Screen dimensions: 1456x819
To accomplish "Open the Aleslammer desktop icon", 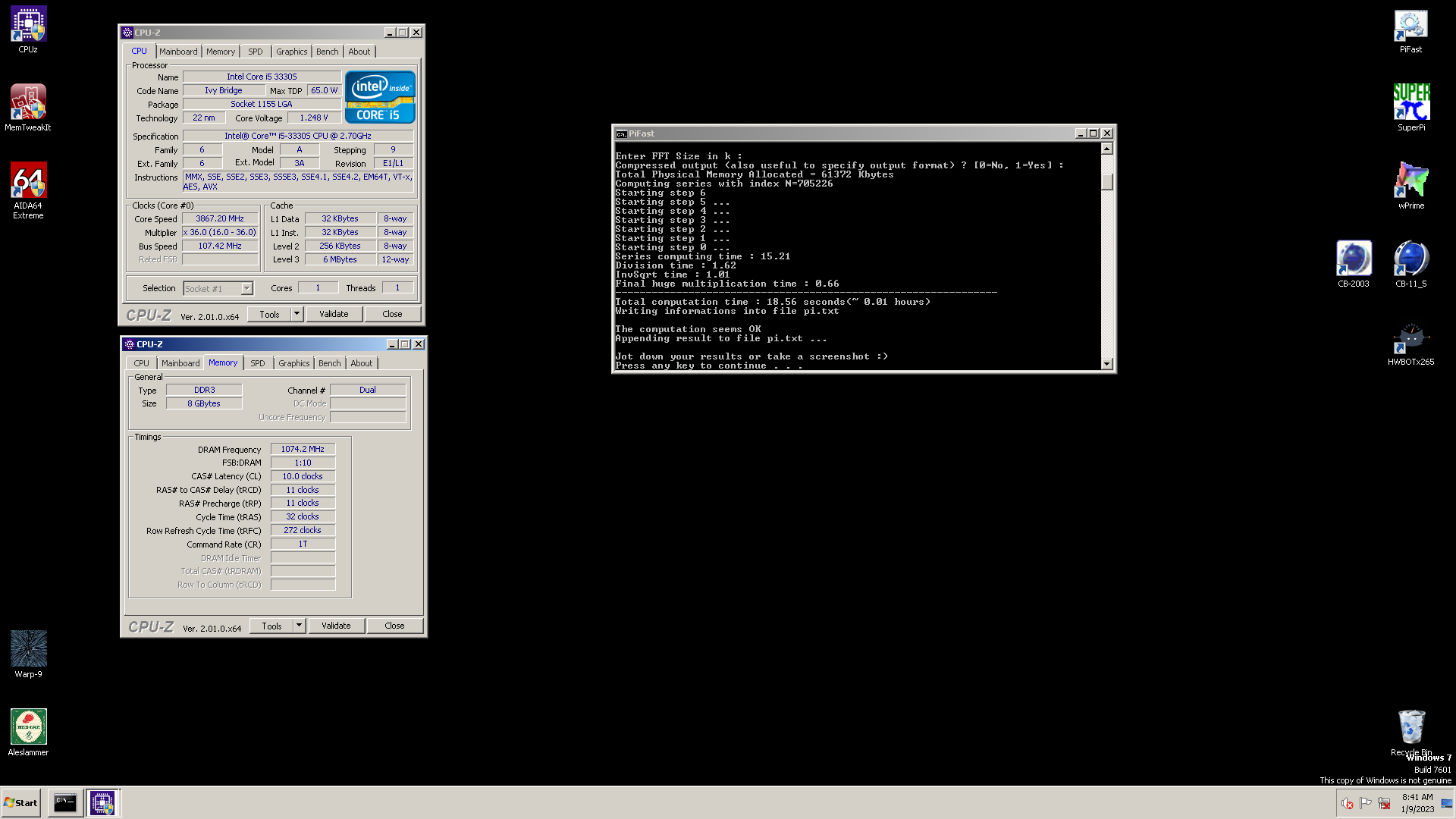I will 28,733.
